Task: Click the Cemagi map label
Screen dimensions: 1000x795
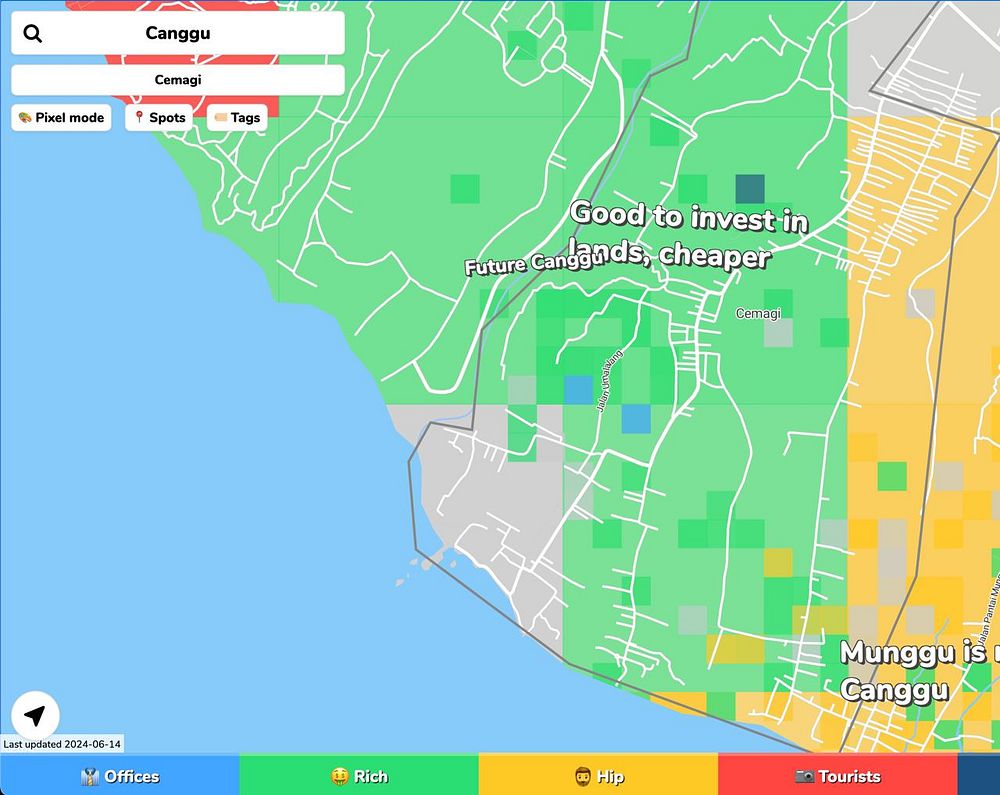Action: [x=758, y=313]
